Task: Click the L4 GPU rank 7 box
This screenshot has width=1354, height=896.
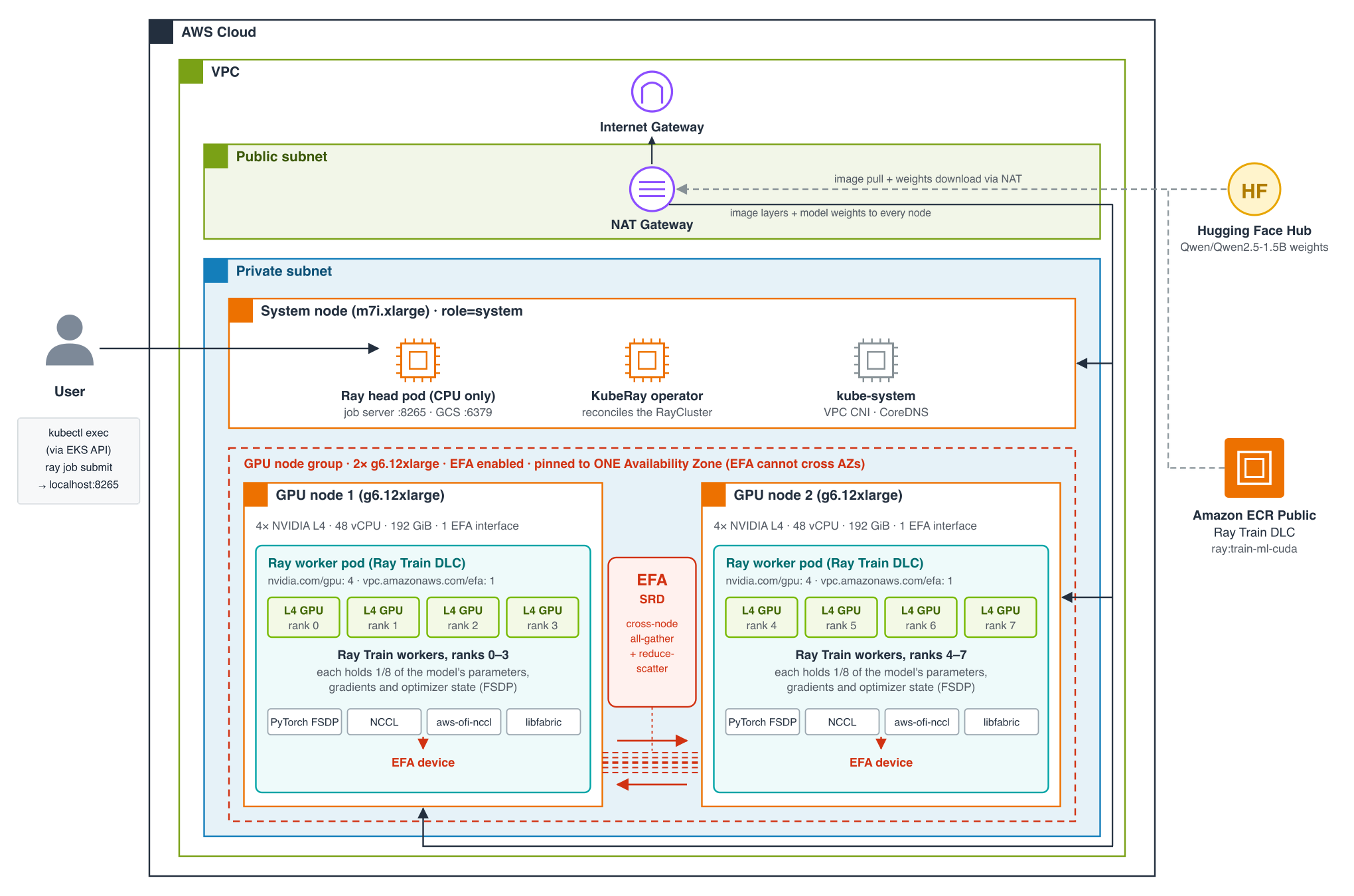Action: point(1000,617)
